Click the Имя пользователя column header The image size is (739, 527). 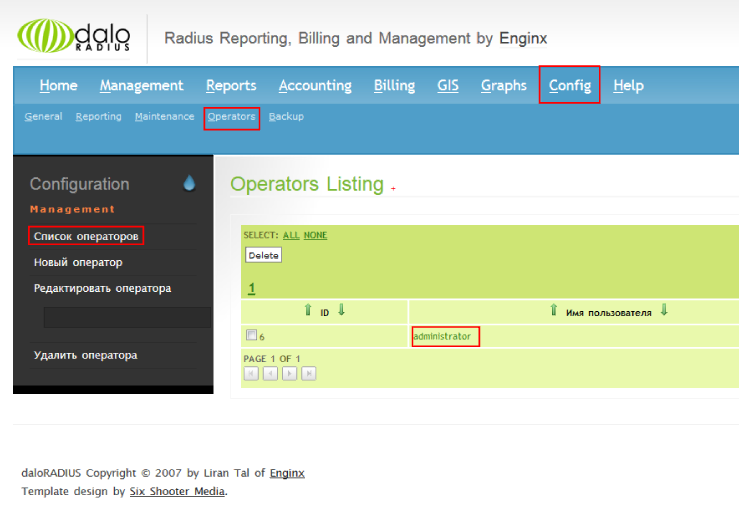click(608, 313)
